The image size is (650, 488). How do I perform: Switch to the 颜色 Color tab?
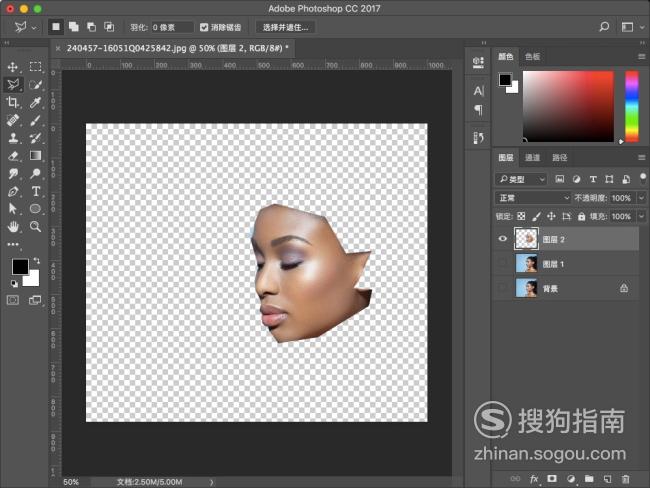click(x=505, y=56)
